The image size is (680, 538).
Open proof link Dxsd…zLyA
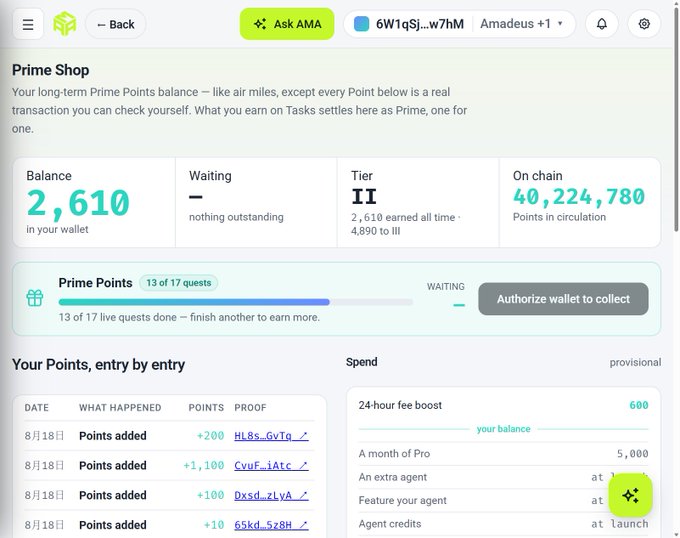(271, 495)
